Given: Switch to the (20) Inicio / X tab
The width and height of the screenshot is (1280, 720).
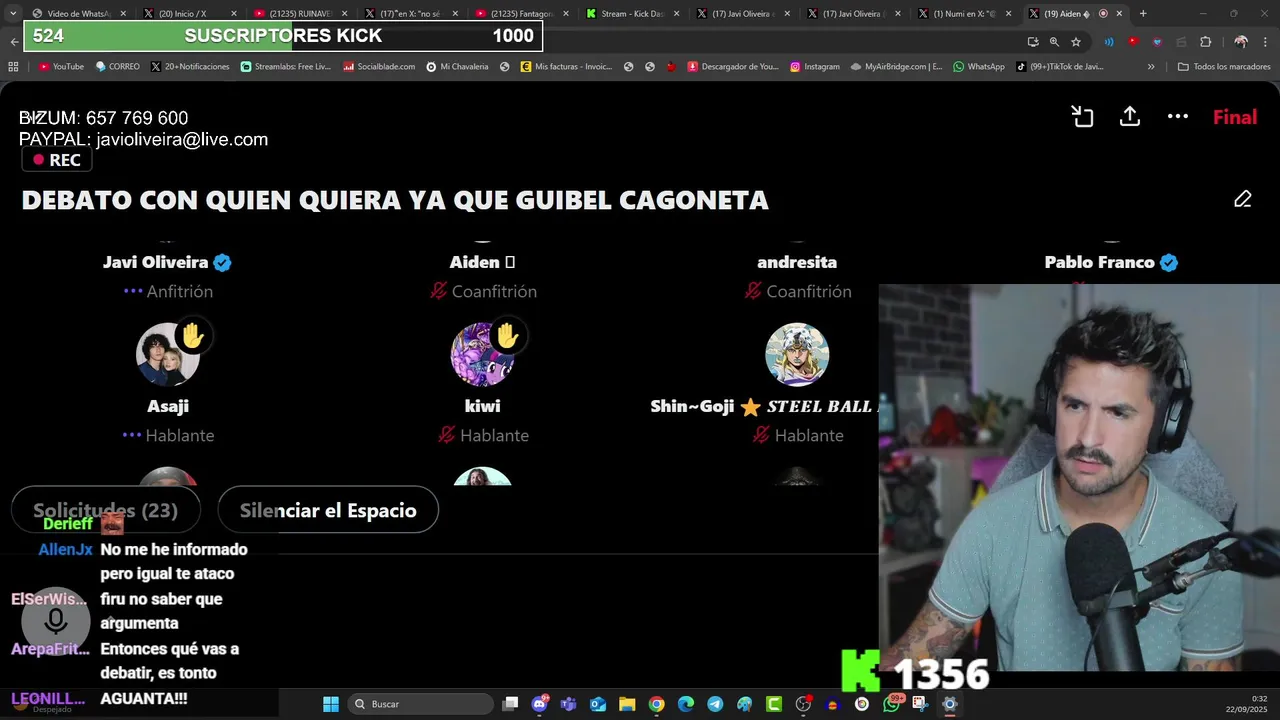Looking at the screenshot, I should 188,13.
